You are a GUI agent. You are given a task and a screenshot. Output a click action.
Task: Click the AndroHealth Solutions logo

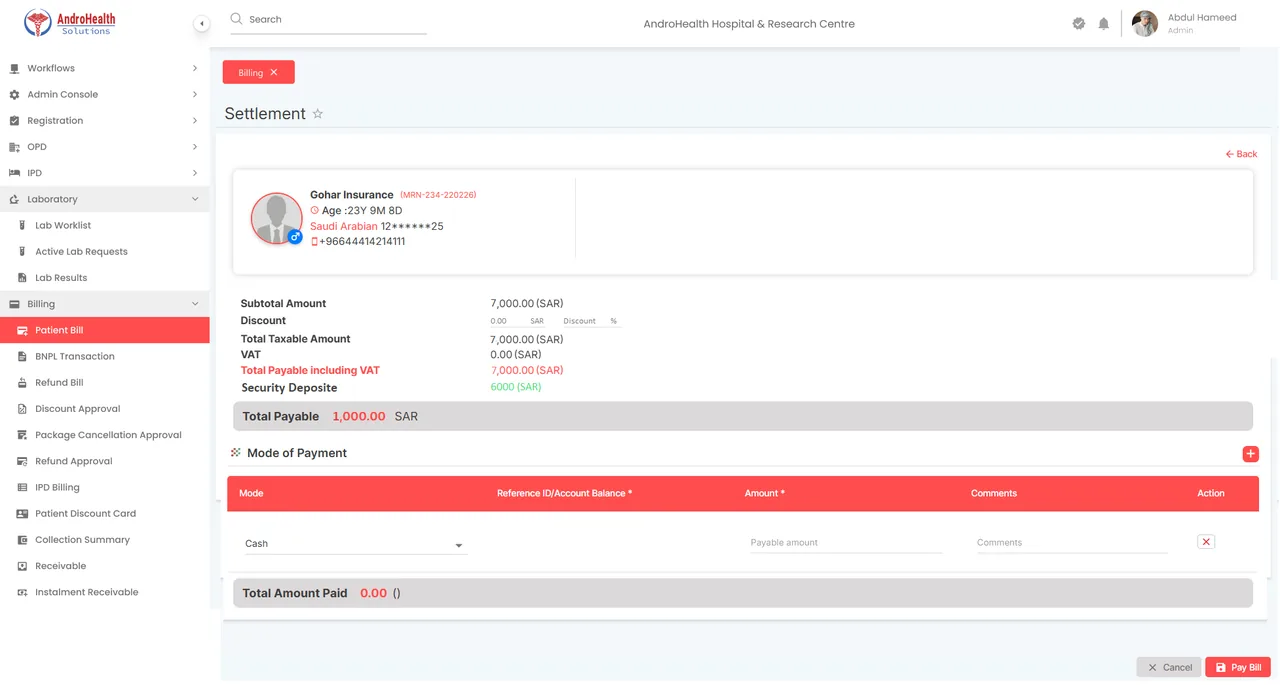coord(70,23)
